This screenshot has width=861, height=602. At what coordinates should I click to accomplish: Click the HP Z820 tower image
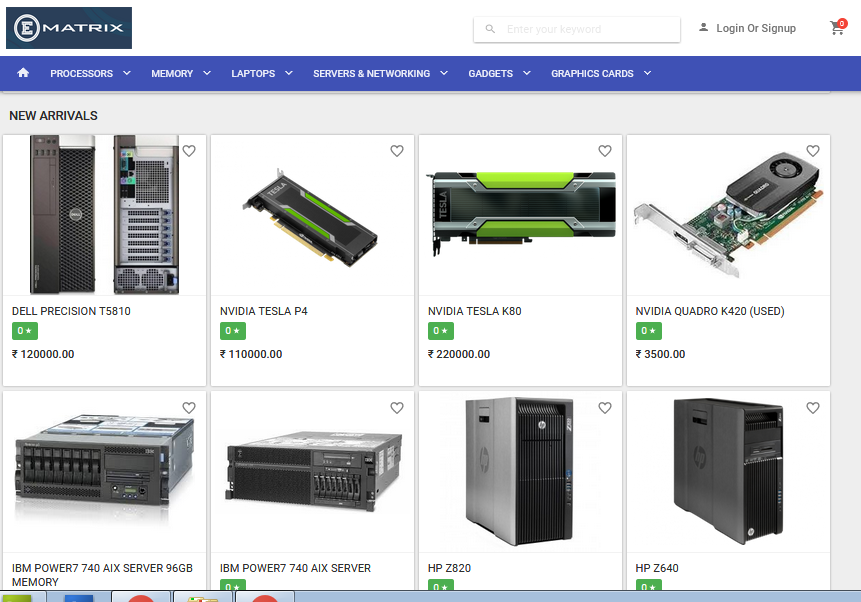click(x=520, y=471)
